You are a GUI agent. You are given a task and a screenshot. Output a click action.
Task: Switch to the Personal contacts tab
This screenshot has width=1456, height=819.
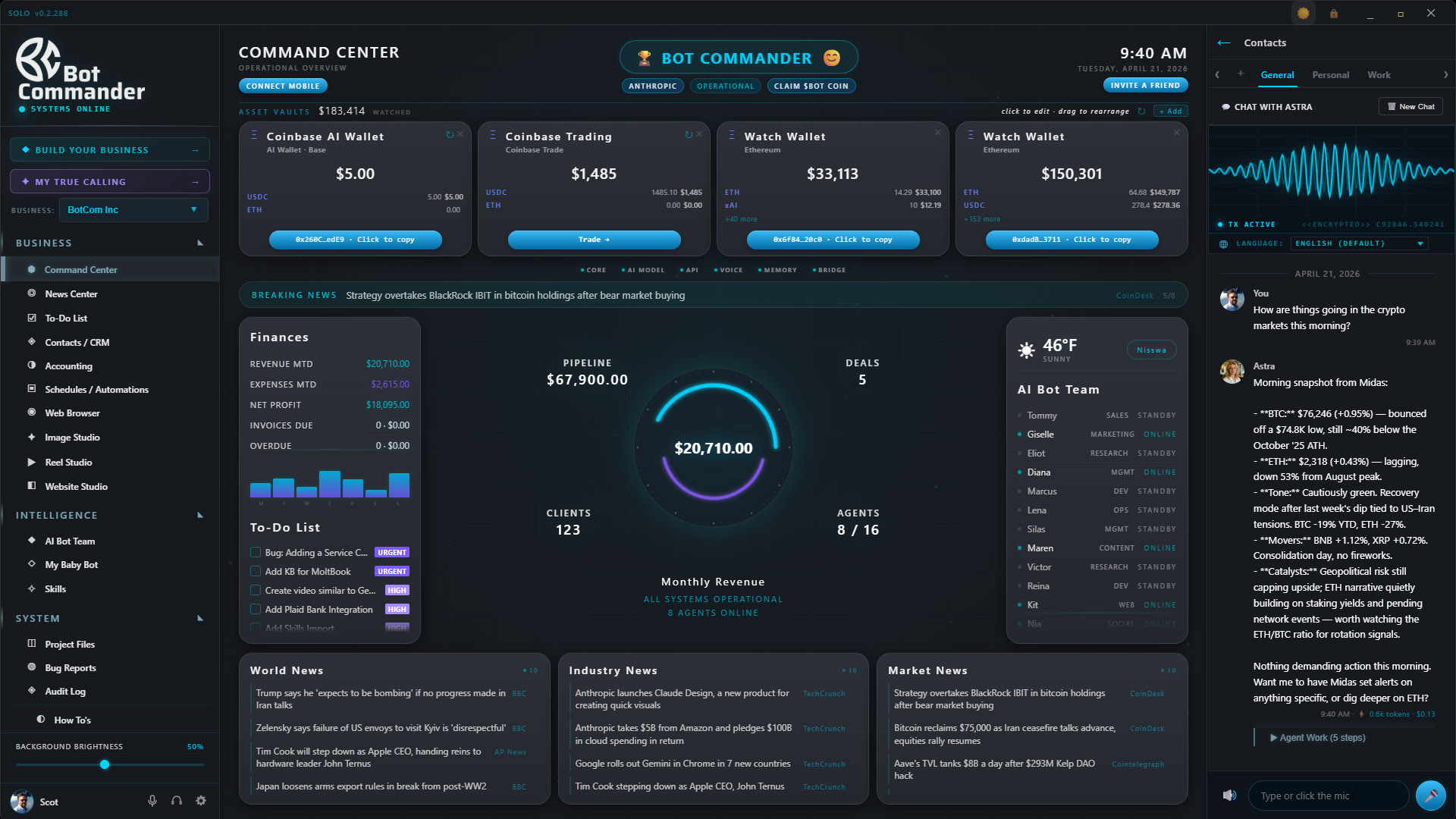coord(1330,75)
